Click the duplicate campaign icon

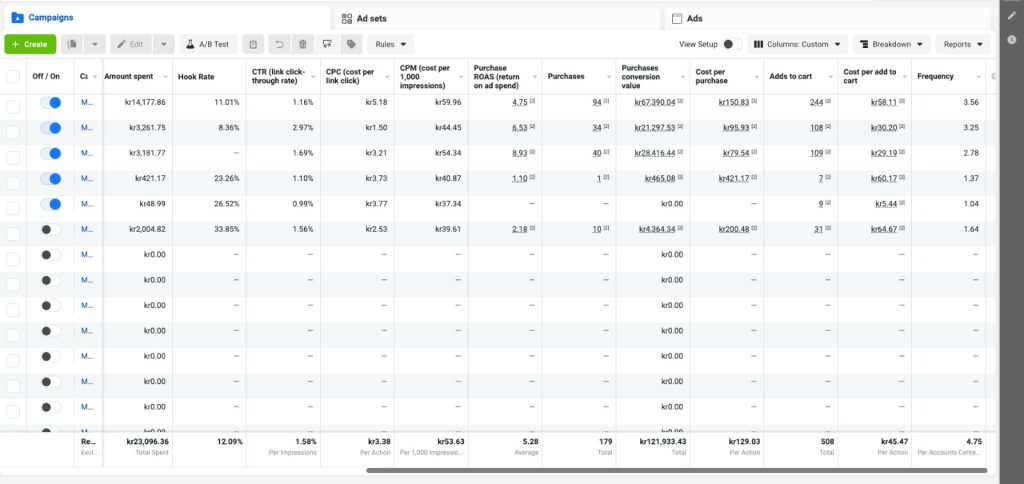[x=72, y=44]
